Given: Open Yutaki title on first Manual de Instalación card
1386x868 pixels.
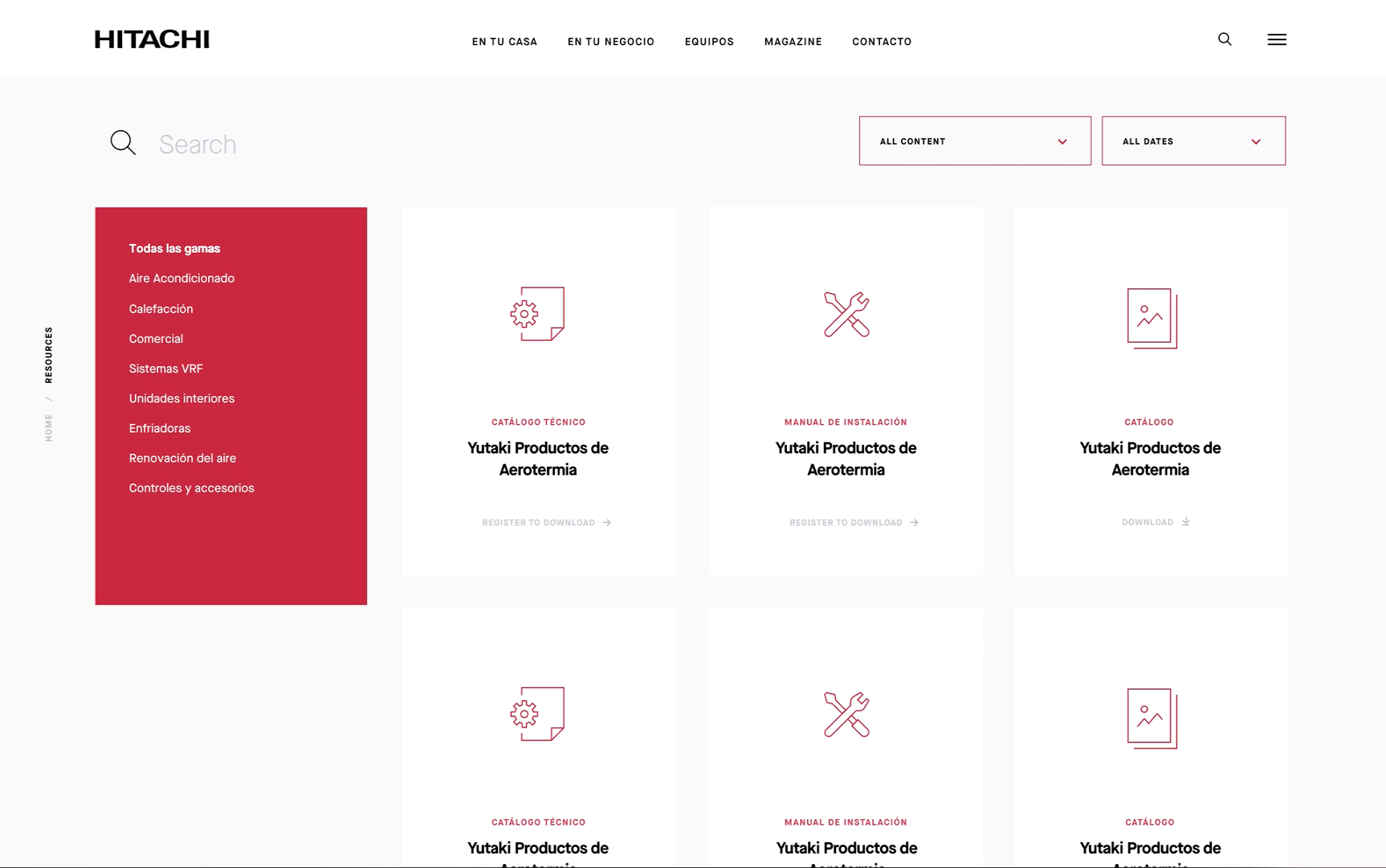Looking at the screenshot, I should (846, 458).
